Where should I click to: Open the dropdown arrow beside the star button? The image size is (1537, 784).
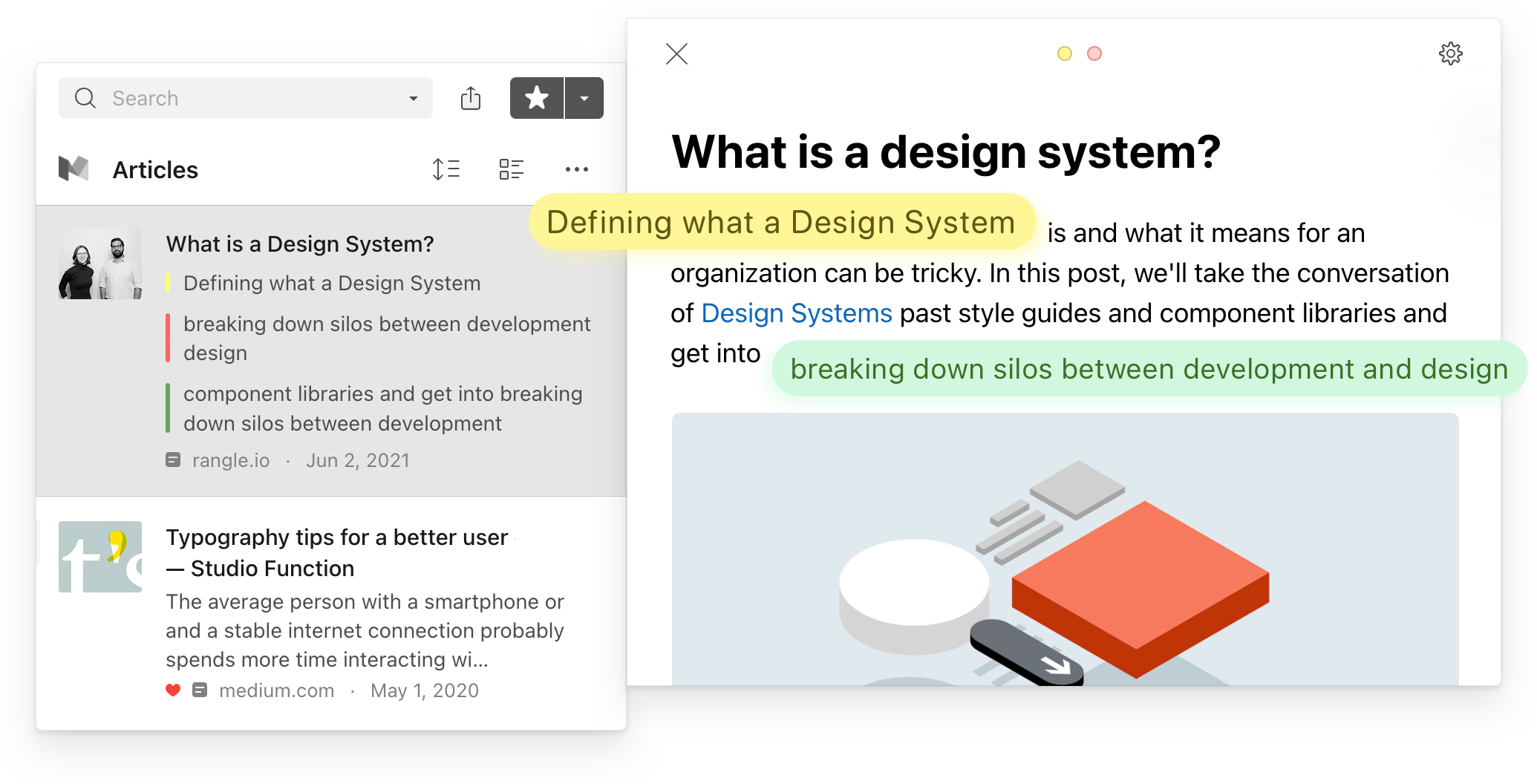coord(584,98)
